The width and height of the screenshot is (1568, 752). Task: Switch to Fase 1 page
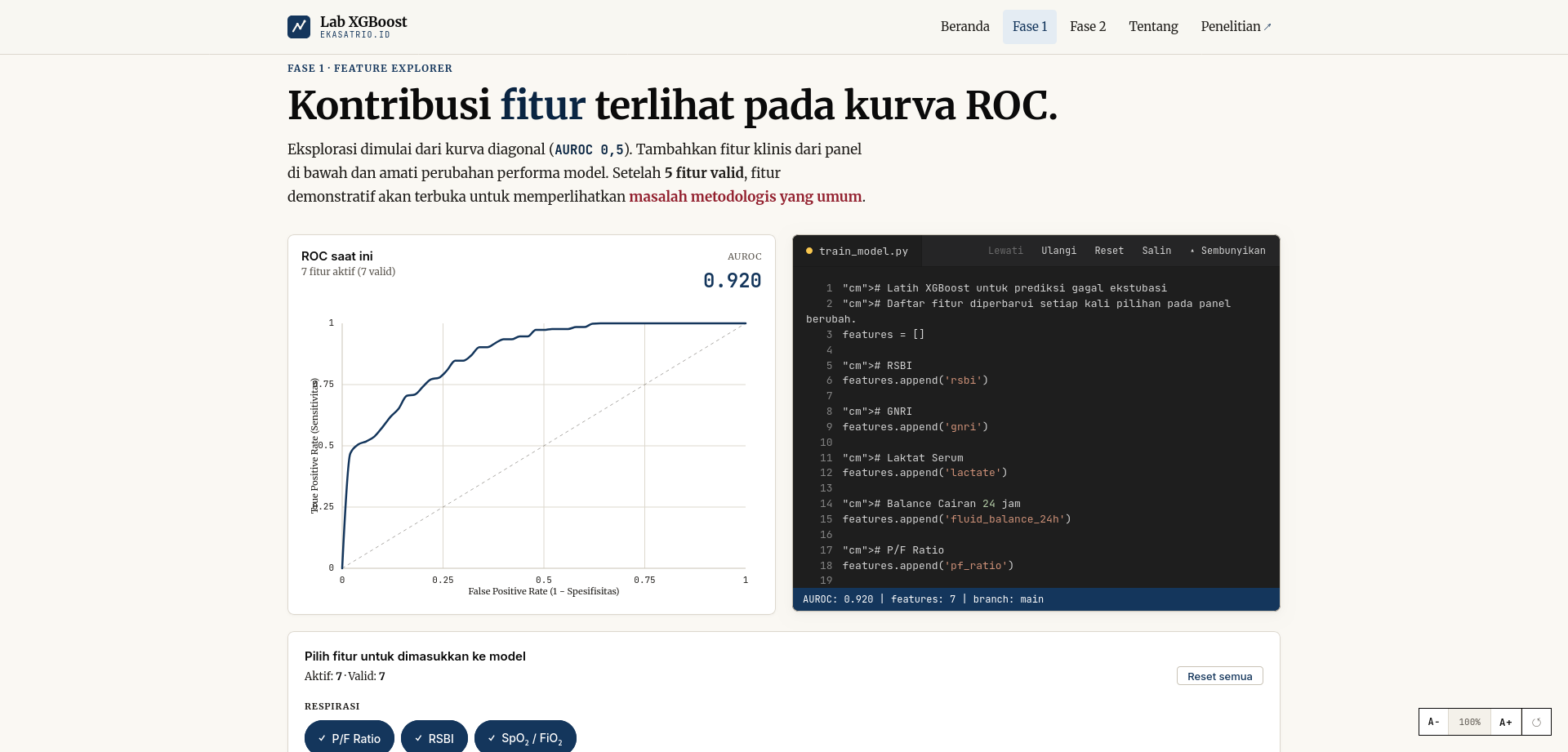(x=1030, y=27)
